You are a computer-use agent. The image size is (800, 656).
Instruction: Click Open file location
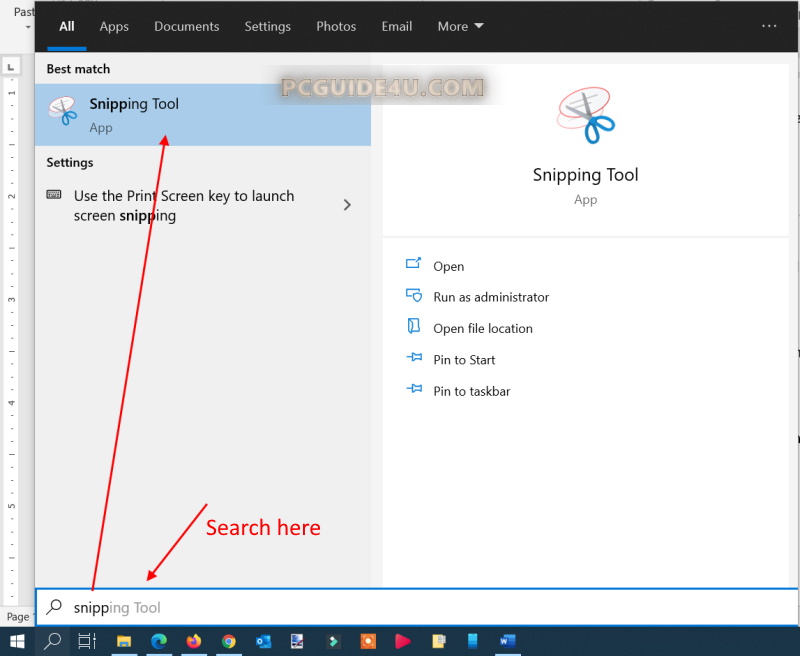click(482, 328)
